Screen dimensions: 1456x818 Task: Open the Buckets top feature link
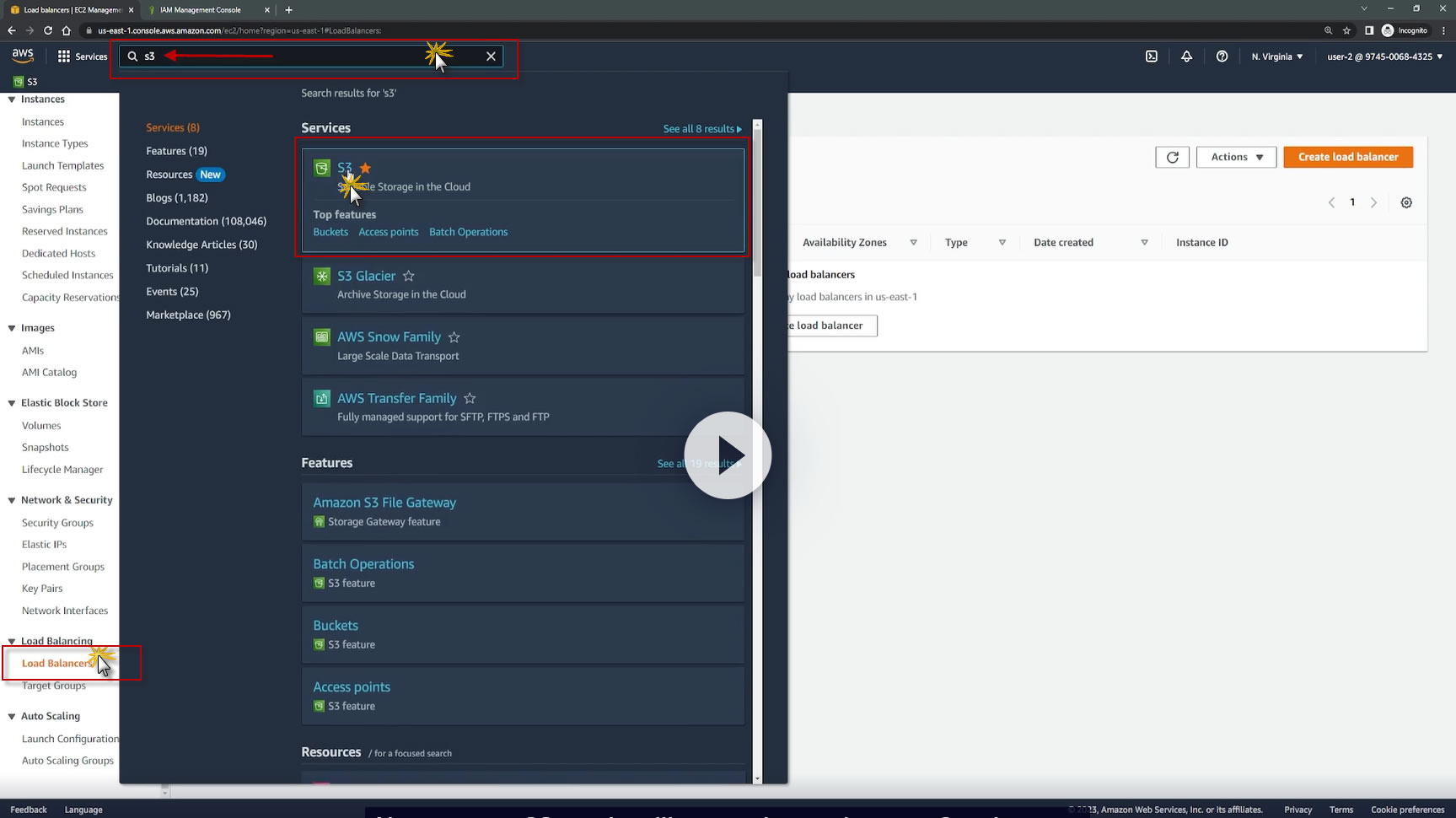[x=330, y=232]
